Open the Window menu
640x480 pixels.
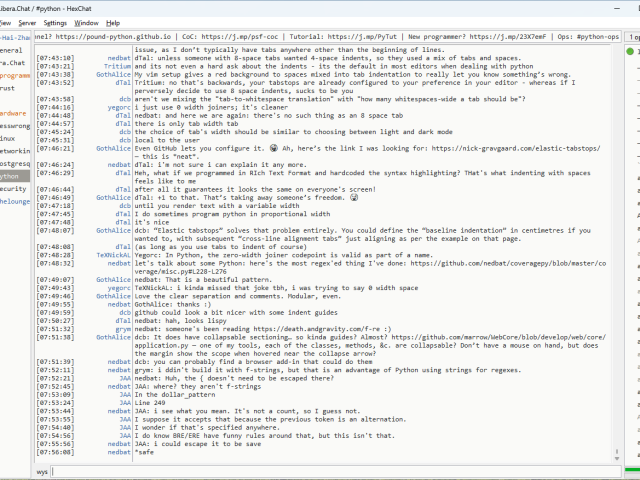tap(87, 22)
